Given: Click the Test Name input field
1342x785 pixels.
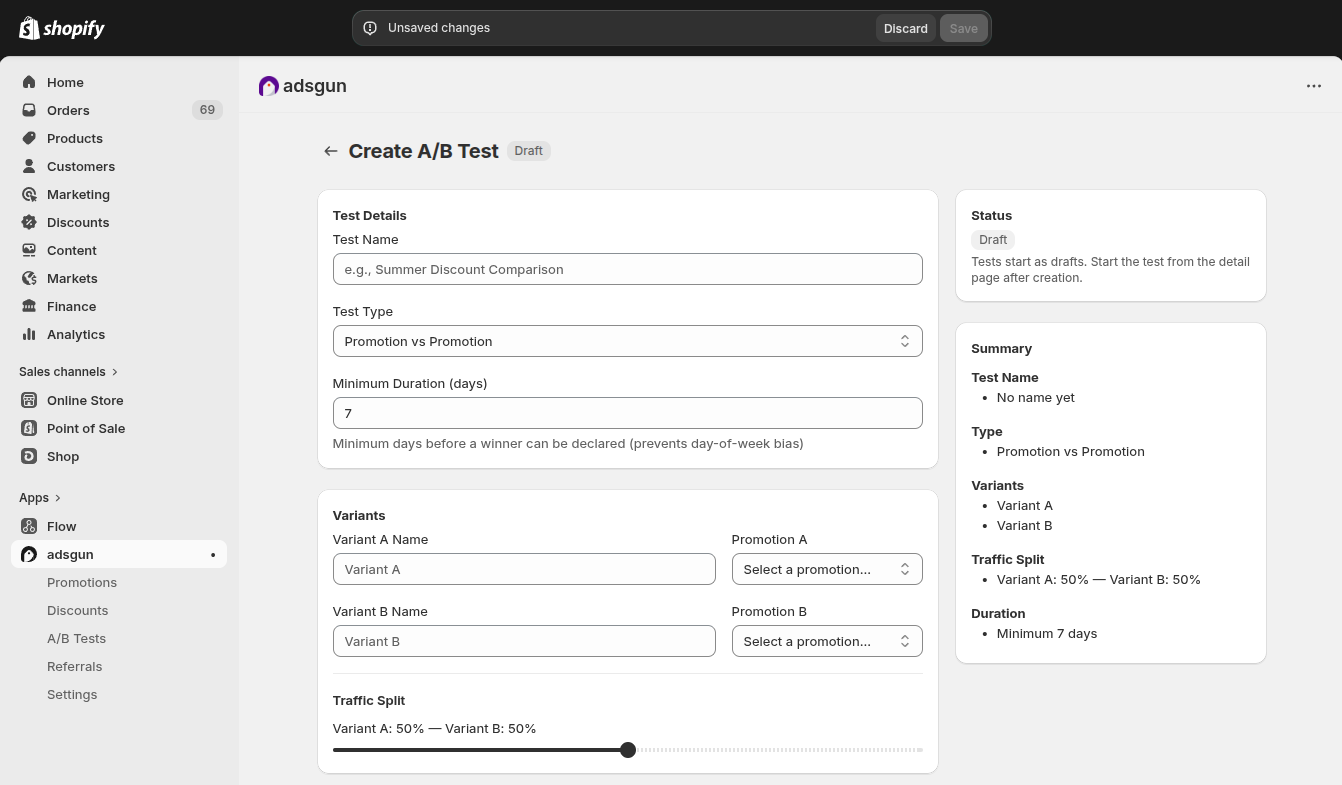Looking at the screenshot, I should coord(627,269).
